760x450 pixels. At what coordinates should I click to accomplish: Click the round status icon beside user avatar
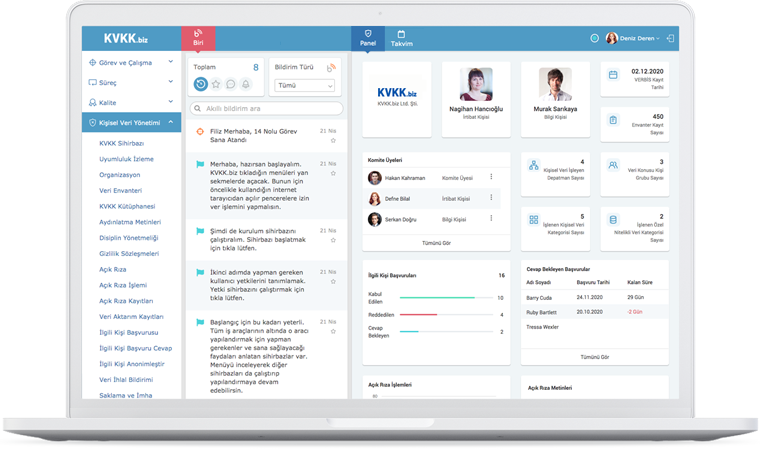click(594, 38)
